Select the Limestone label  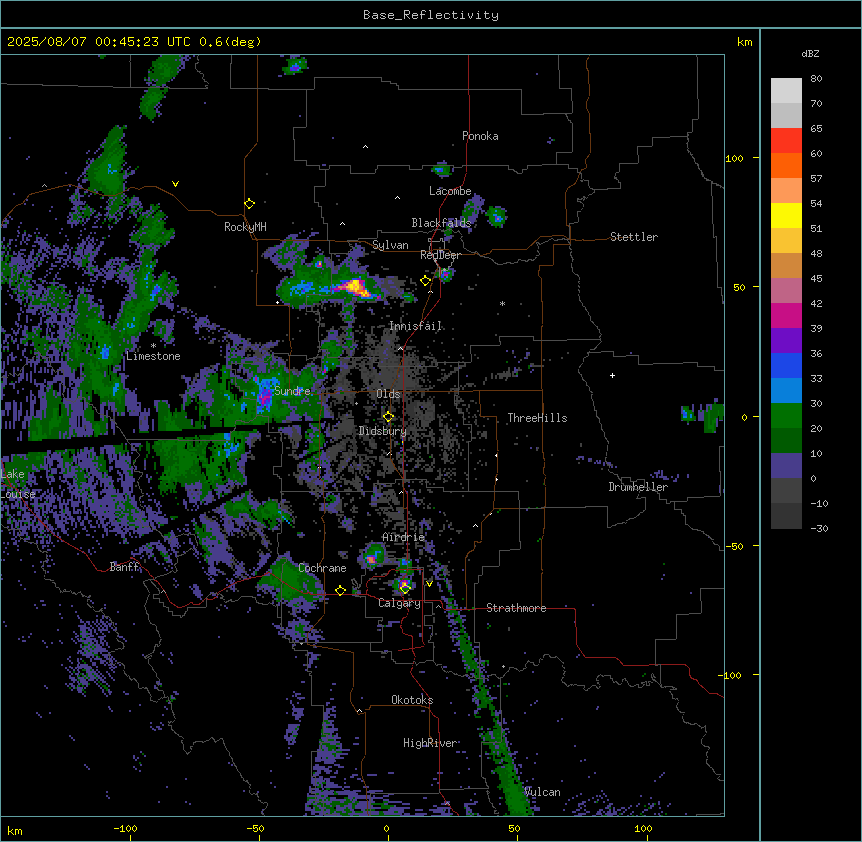coord(153,356)
